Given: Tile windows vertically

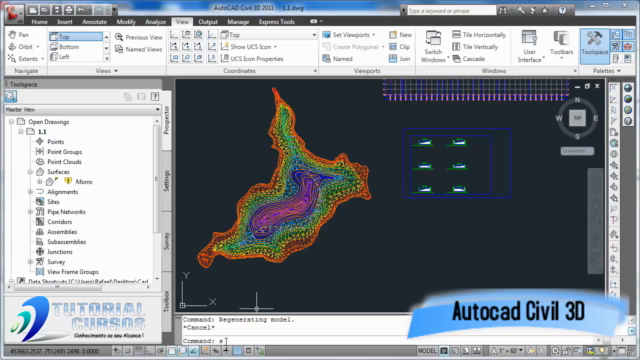Looking at the screenshot, I should pyautogui.click(x=475, y=47).
